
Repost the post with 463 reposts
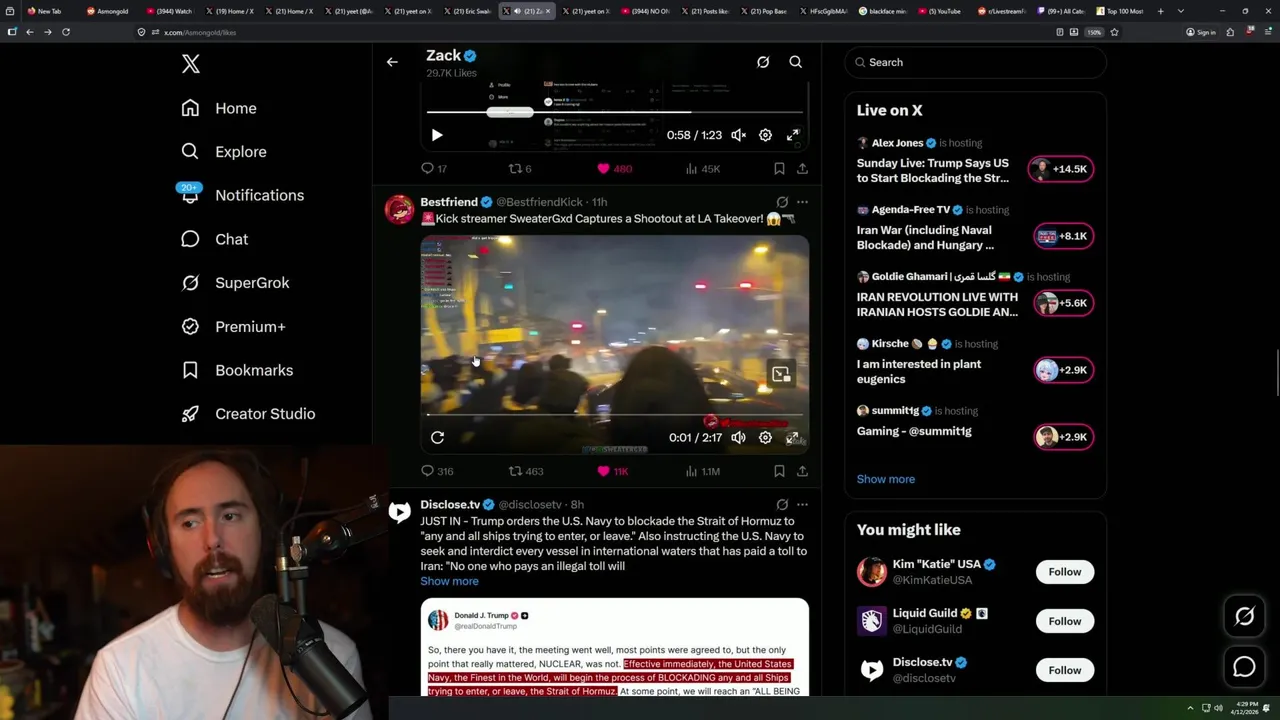pyautogui.click(x=526, y=471)
